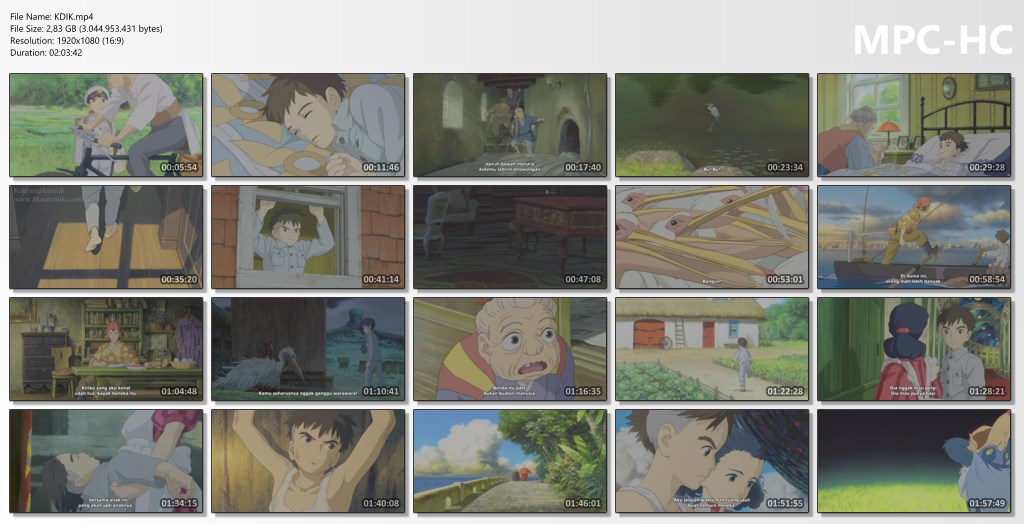This screenshot has height=524, width=1024.
Task: Open the old woman thumbnail at 01:16:35
Action: point(510,349)
